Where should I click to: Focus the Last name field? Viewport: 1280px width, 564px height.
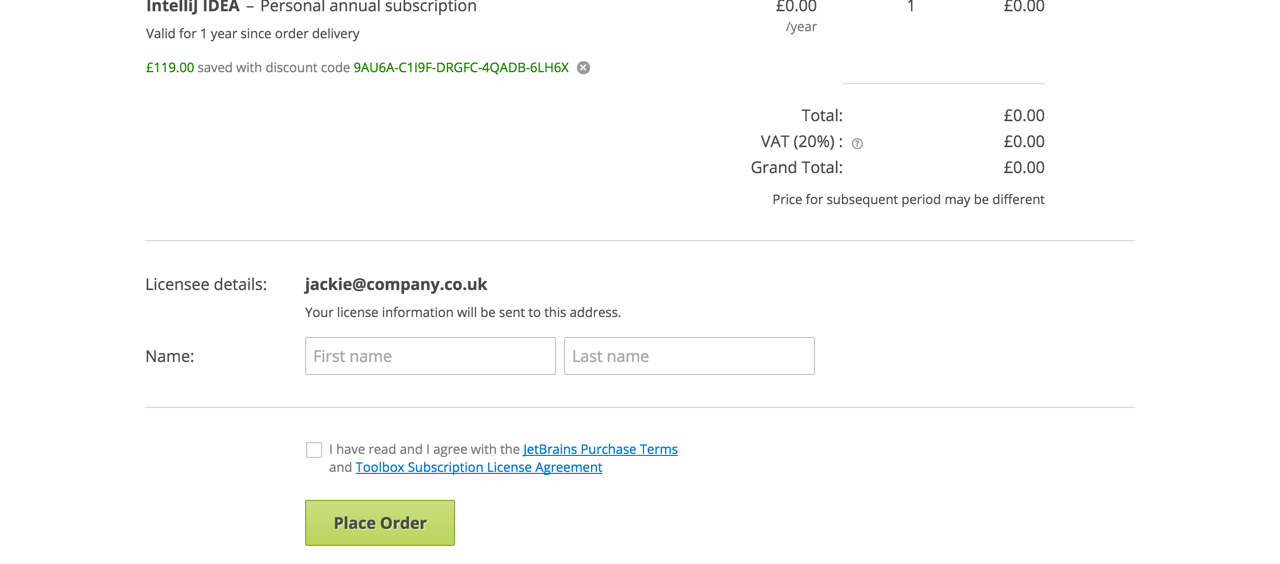tap(689, 356)
